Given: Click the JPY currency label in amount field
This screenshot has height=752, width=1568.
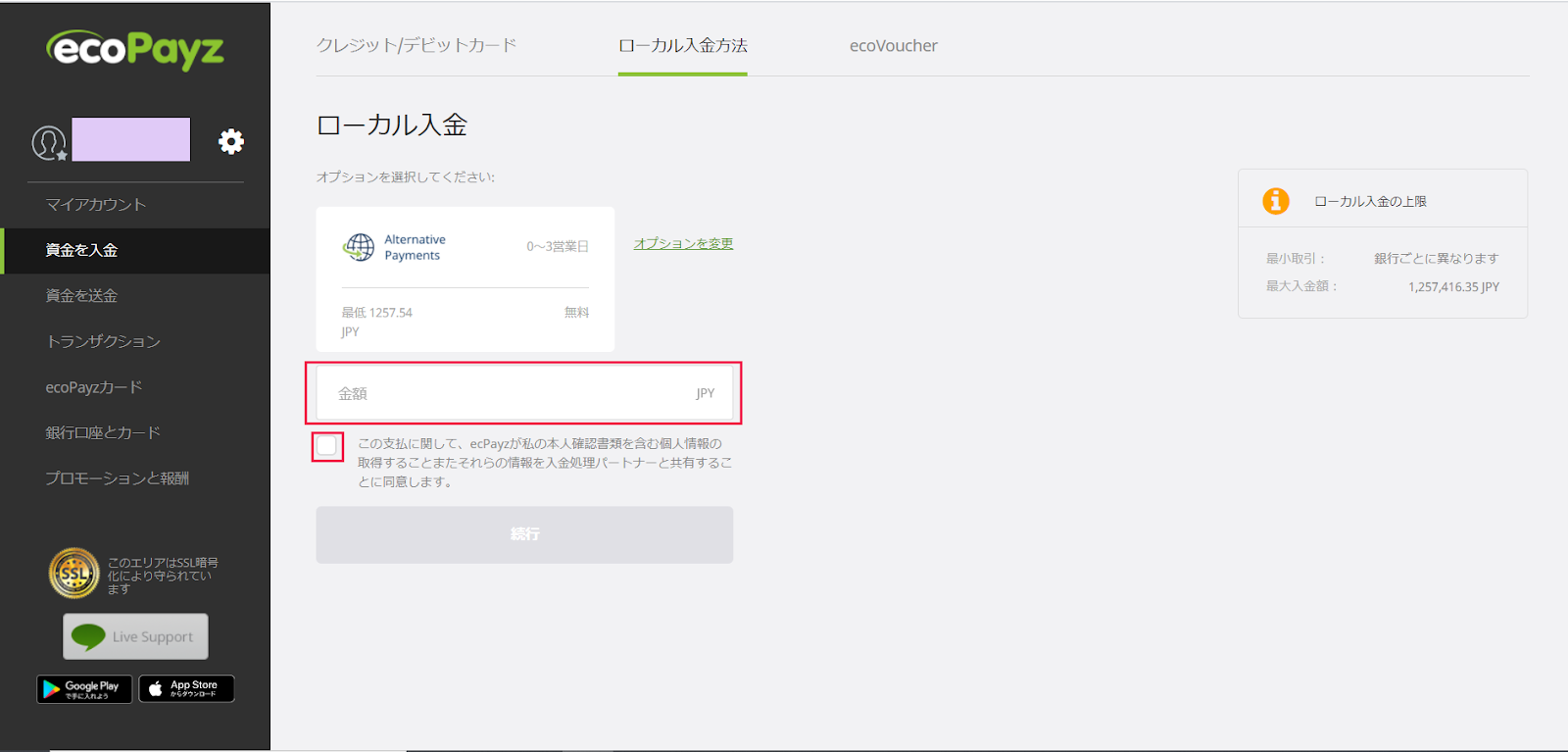Looking at the screenshot, I should (x=706, y=393).
